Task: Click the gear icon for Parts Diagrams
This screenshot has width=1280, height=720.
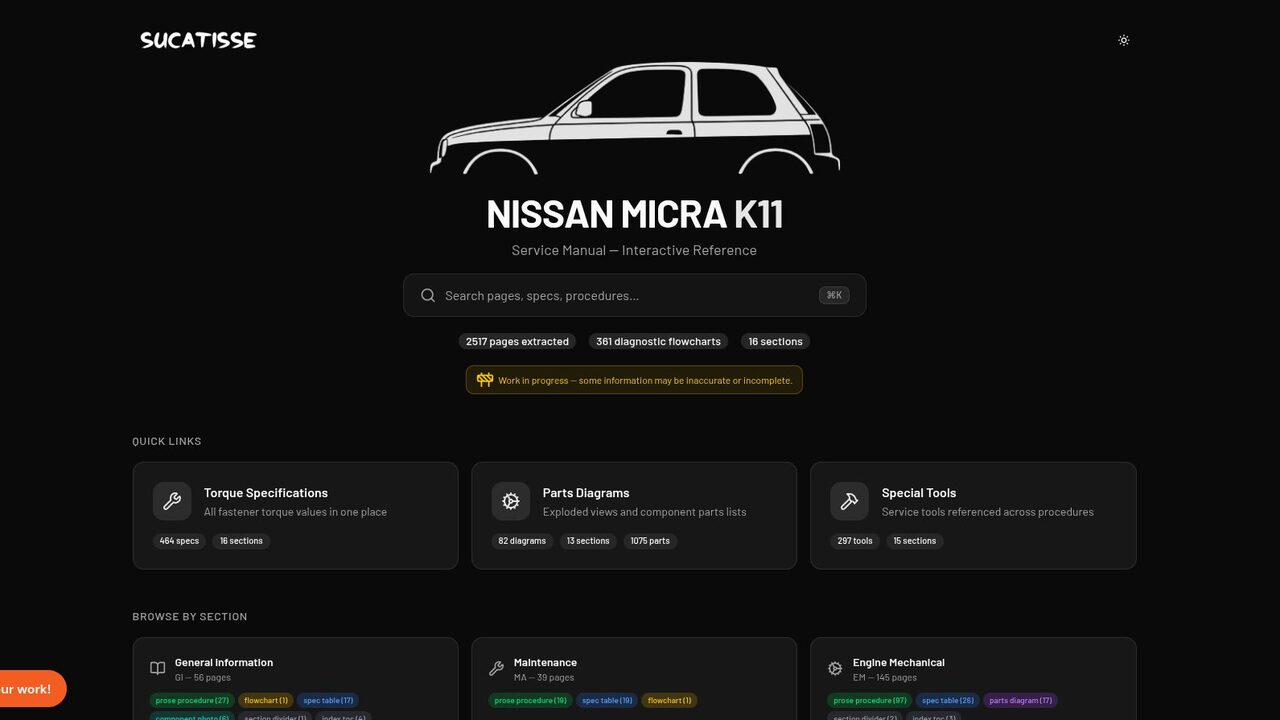Action: pyautogui.click(x=511, y=502)
